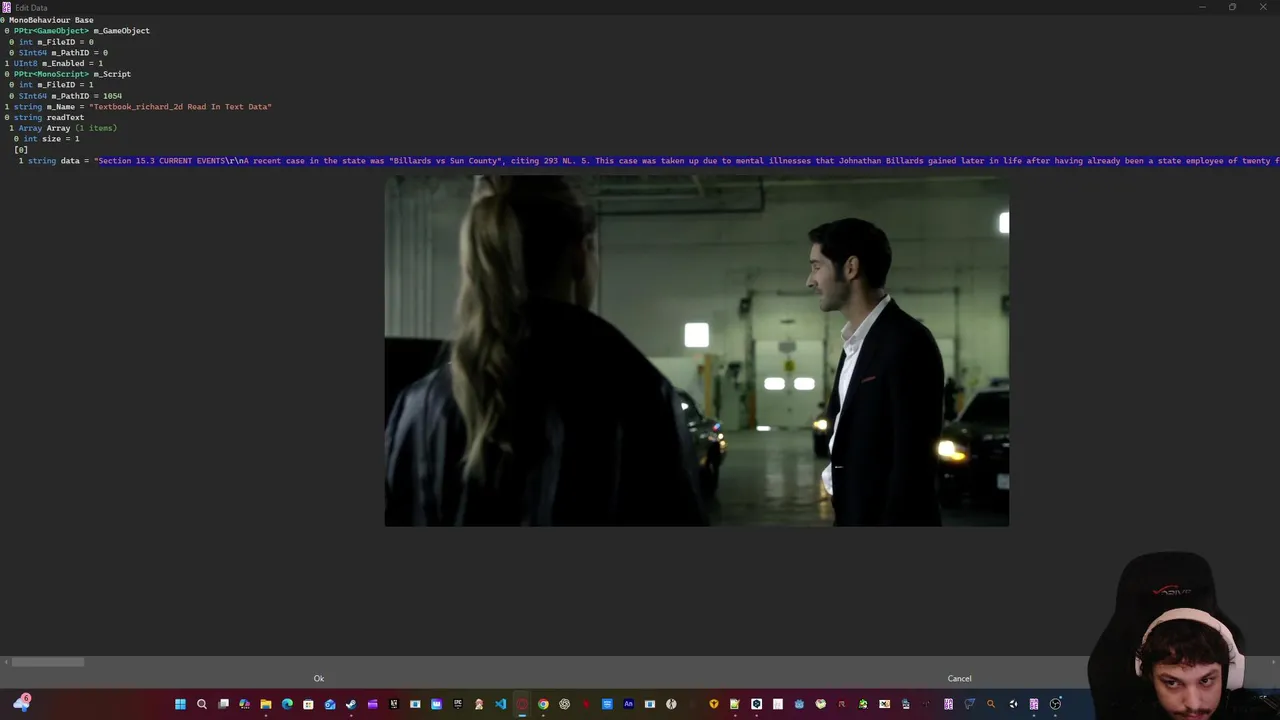Select the string data Section 15.3 row
This screenshot has height=720, width=1280.
click(x=649, y=161)
